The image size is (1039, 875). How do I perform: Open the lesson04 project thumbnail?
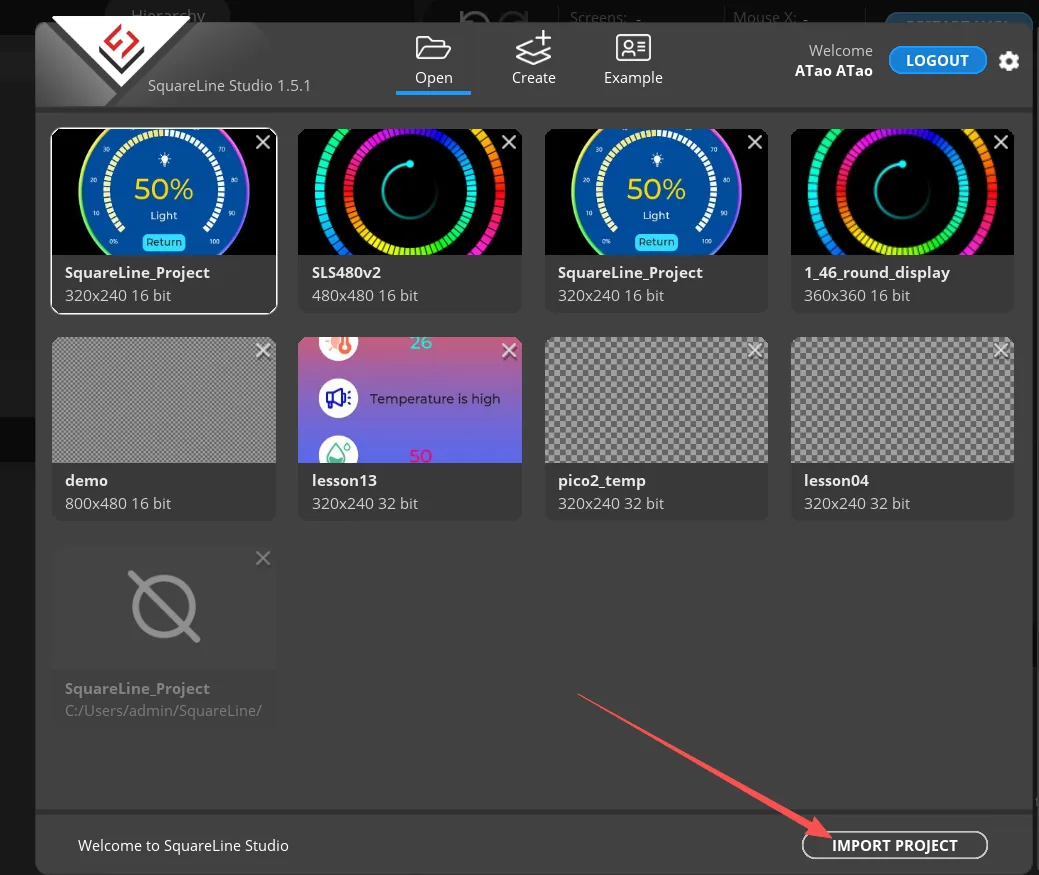tap(902, 400)
